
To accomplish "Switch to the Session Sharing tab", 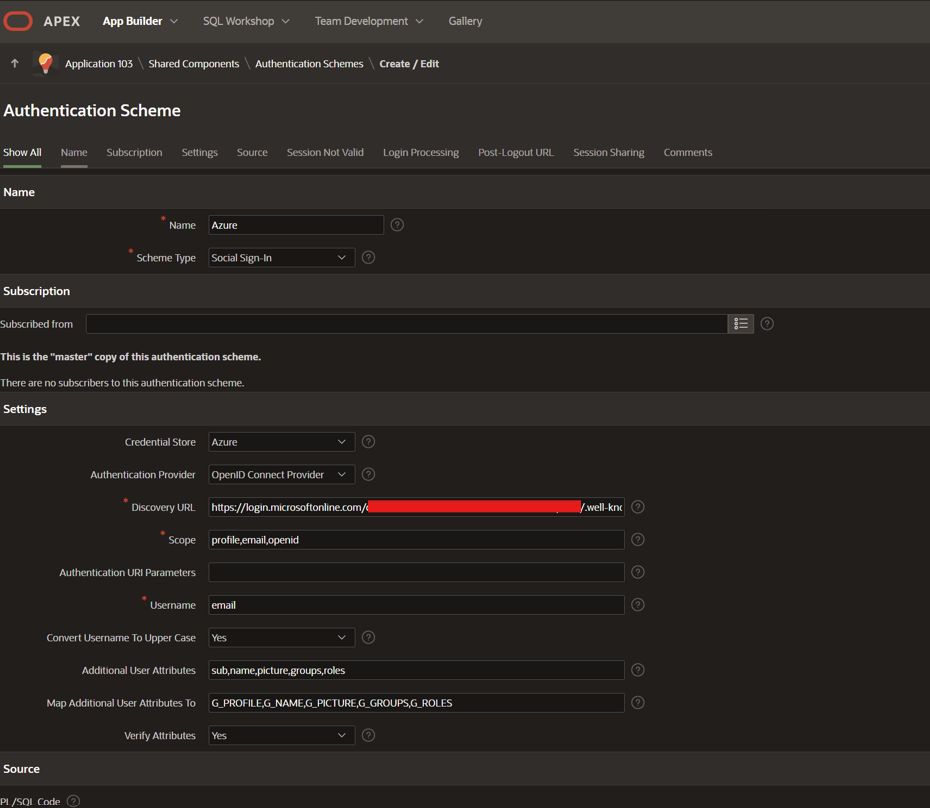I will point(608,153).
